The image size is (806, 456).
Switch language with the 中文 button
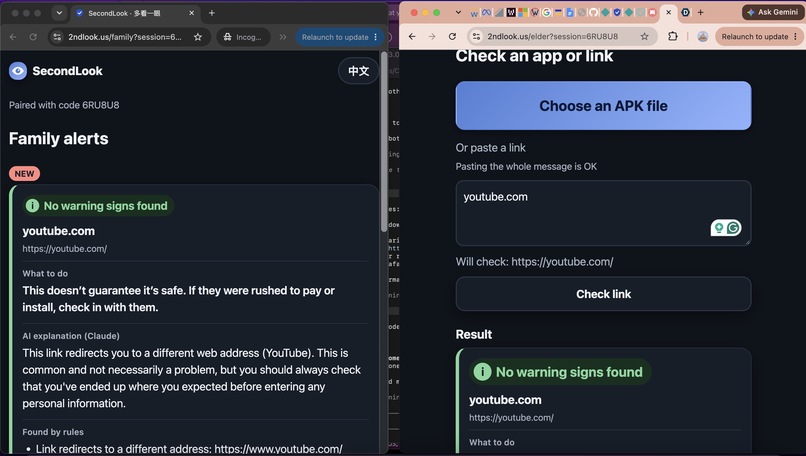pos(358,71)
